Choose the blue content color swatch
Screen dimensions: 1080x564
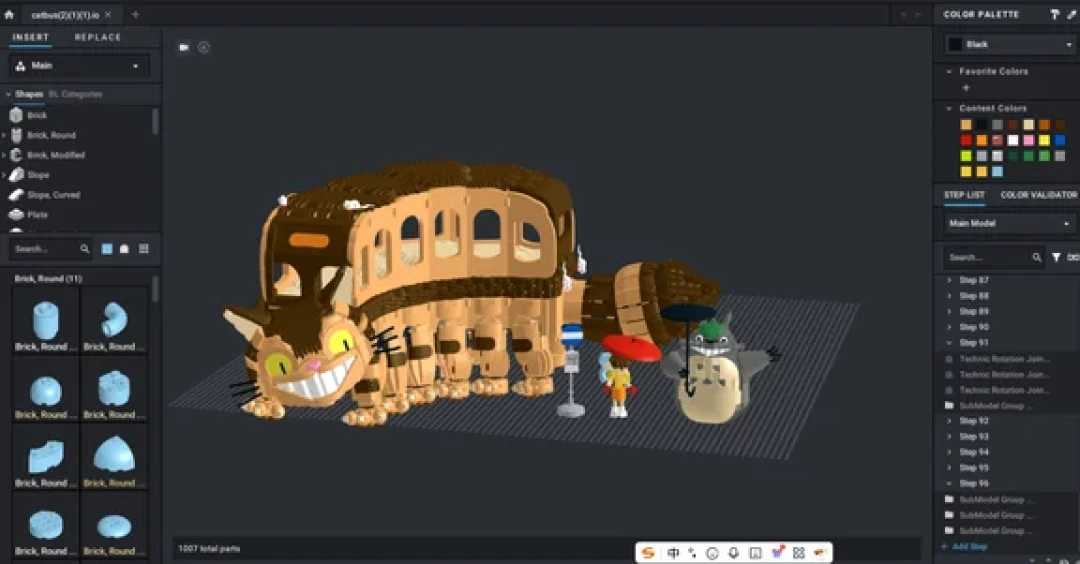(x=1060, y=140)
